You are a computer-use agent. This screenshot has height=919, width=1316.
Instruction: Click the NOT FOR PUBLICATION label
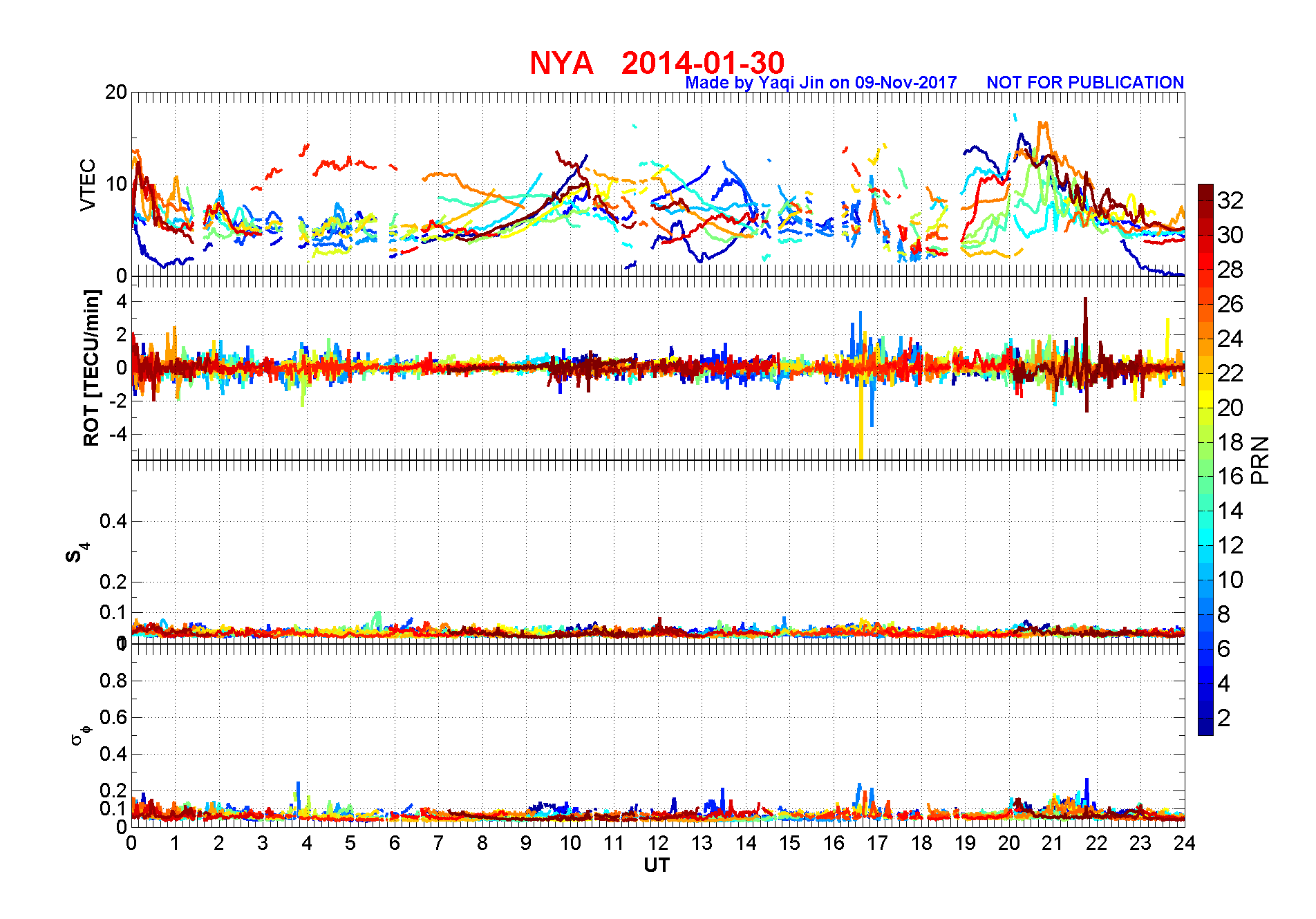tap(1085, 83)
